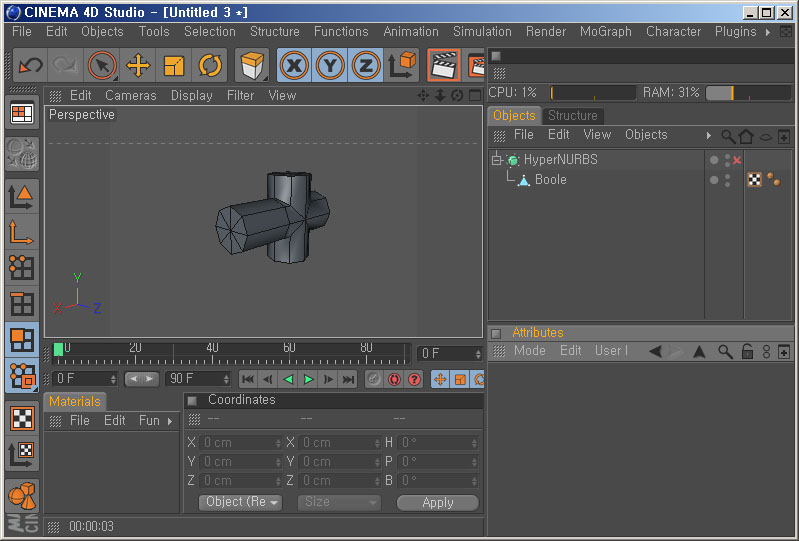Toggle Boole object visibility dots
Viewport: 799px width, 541px height.
pos(727,180)
